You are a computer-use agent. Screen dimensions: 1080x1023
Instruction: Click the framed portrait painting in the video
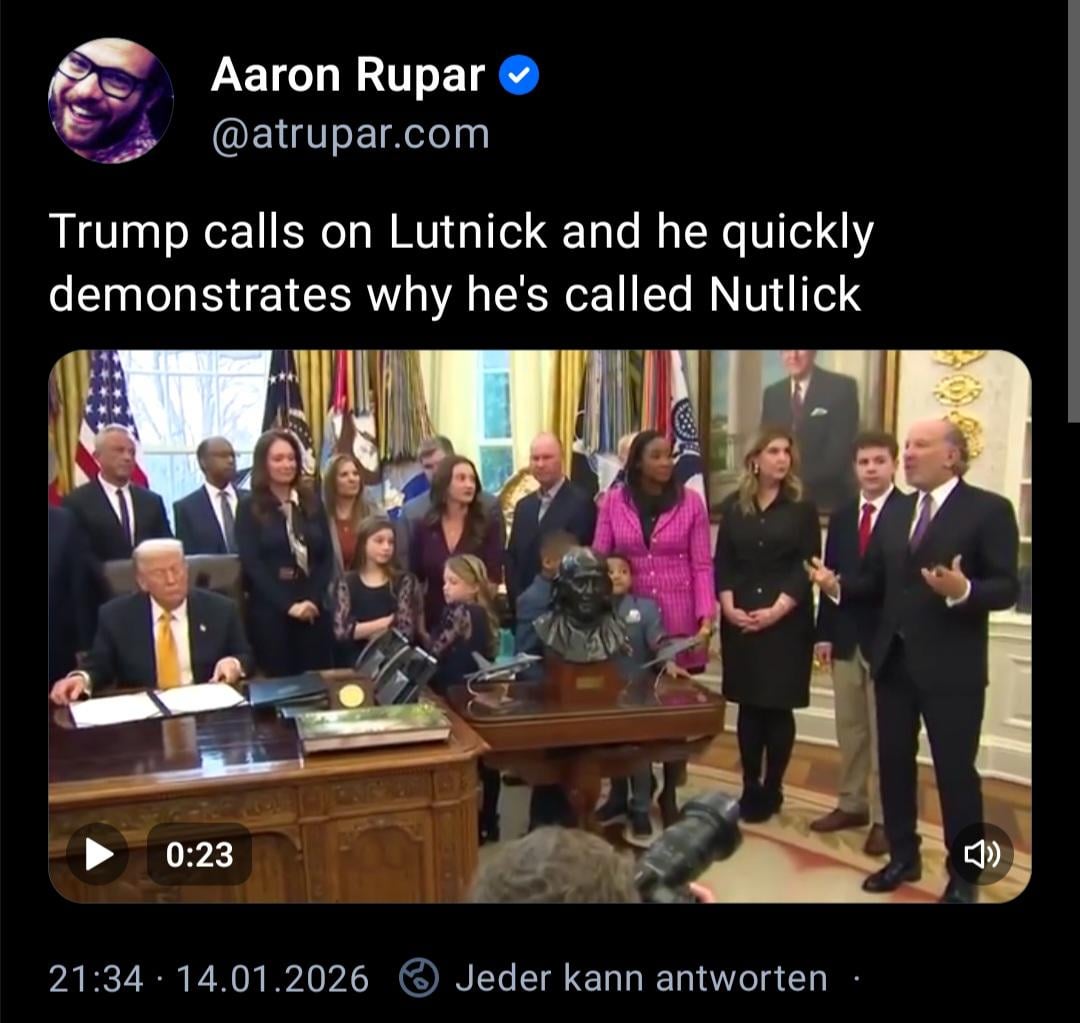(804, 425)
